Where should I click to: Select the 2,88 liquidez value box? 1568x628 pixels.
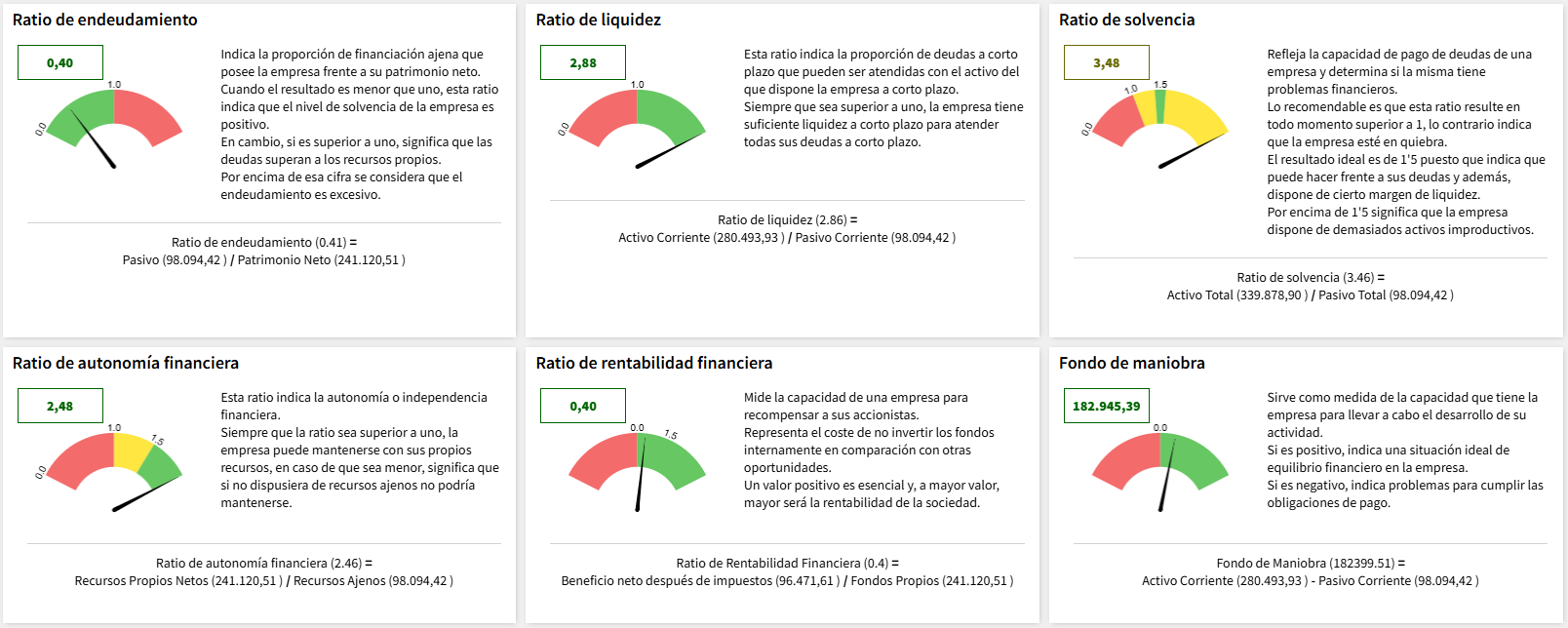(583, 63)
